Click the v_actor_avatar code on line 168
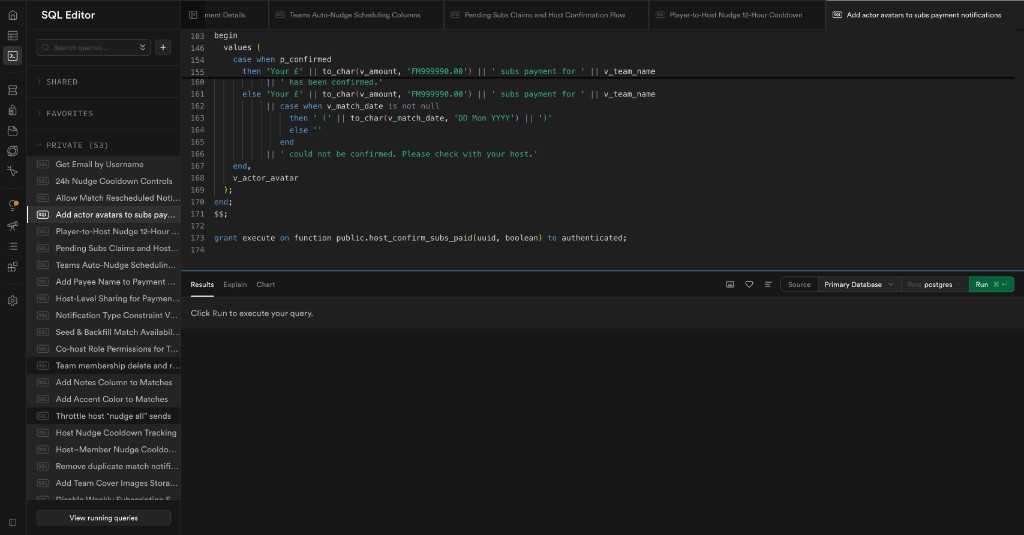Image resolution: width=1024 pixels, height=535 pixels. point(265,178)
